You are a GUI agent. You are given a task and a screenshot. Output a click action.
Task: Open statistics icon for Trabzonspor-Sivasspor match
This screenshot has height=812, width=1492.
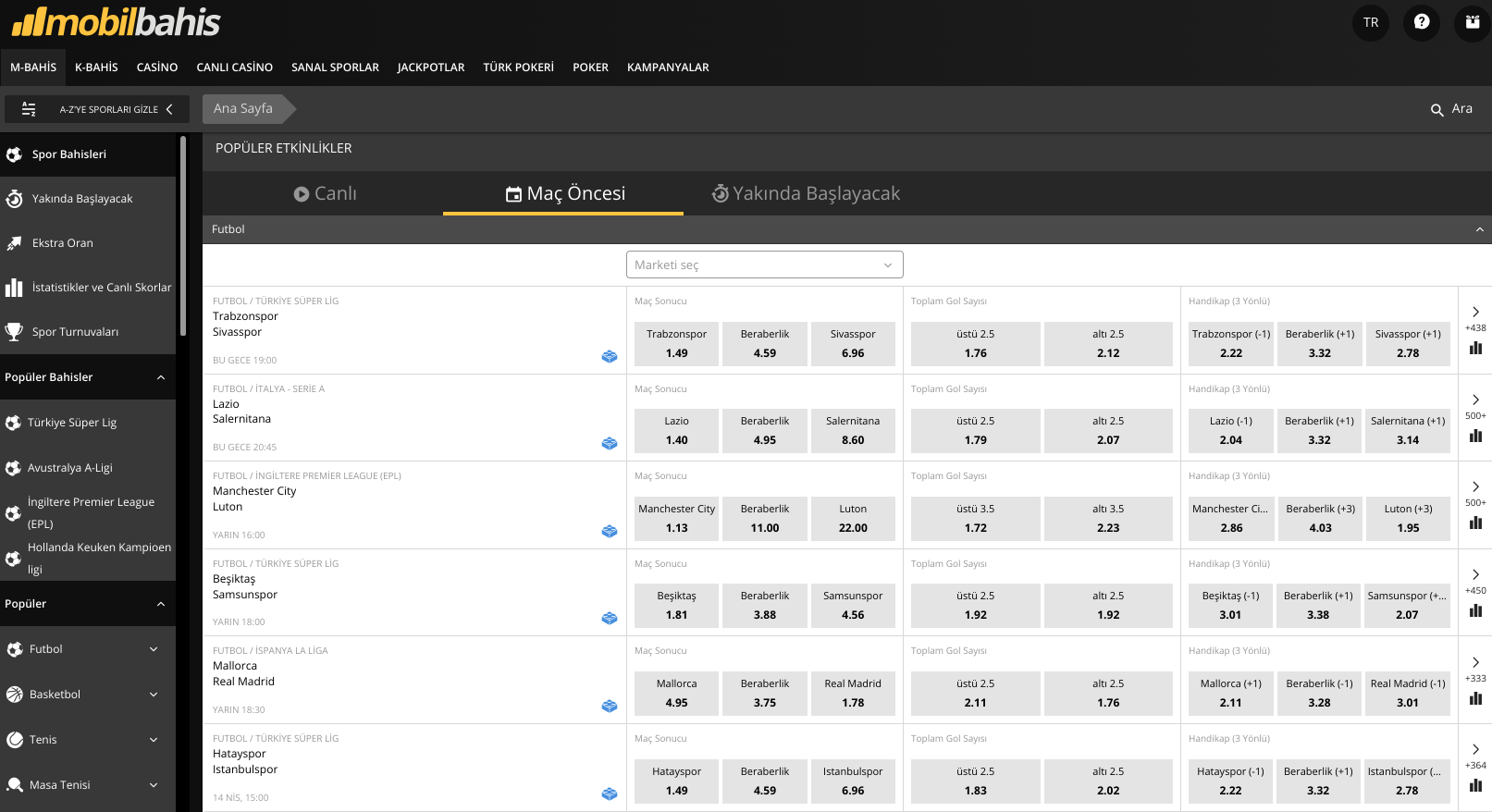pos(1475,349)
